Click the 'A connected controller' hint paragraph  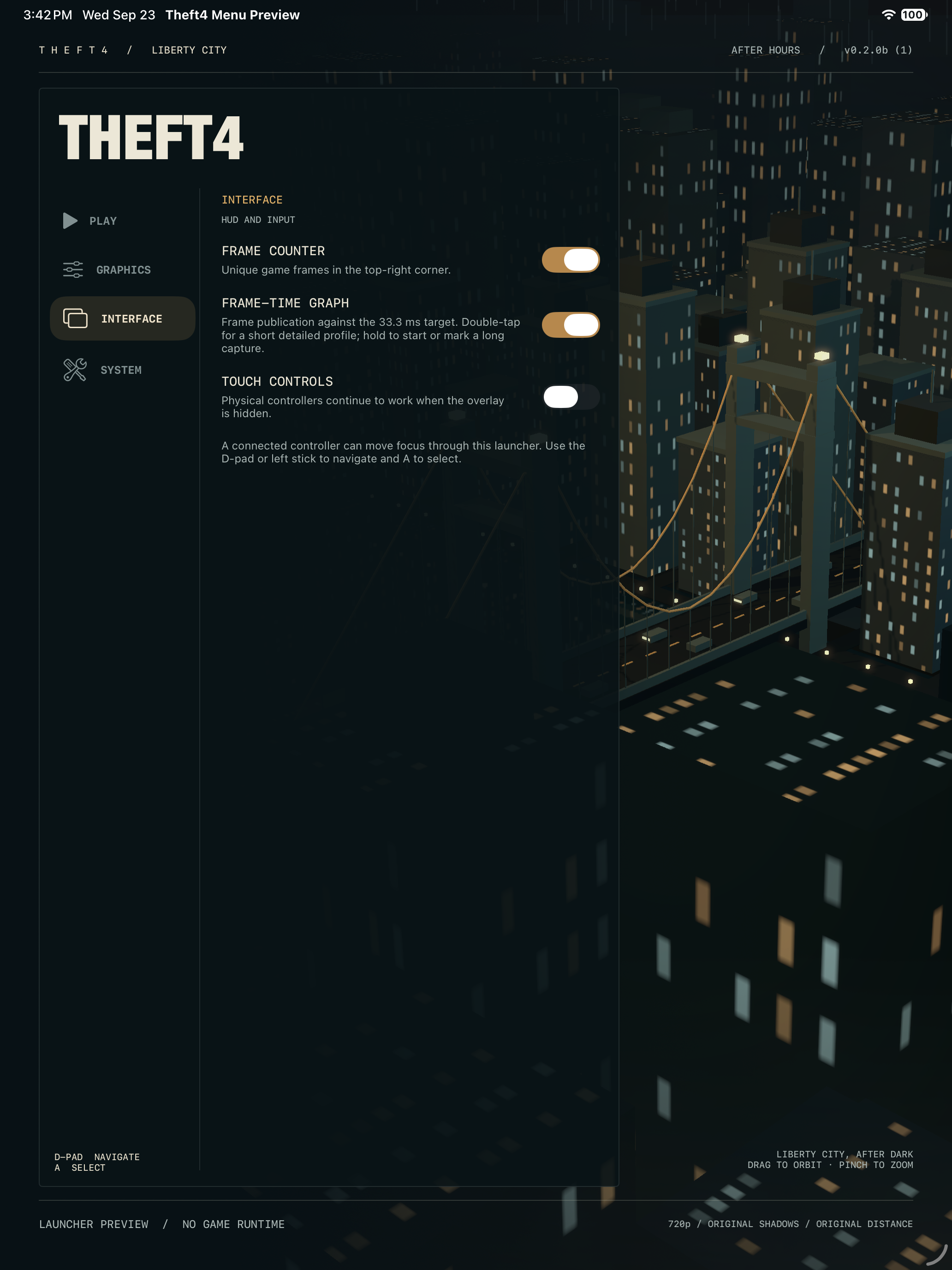[x=404, y=452]
